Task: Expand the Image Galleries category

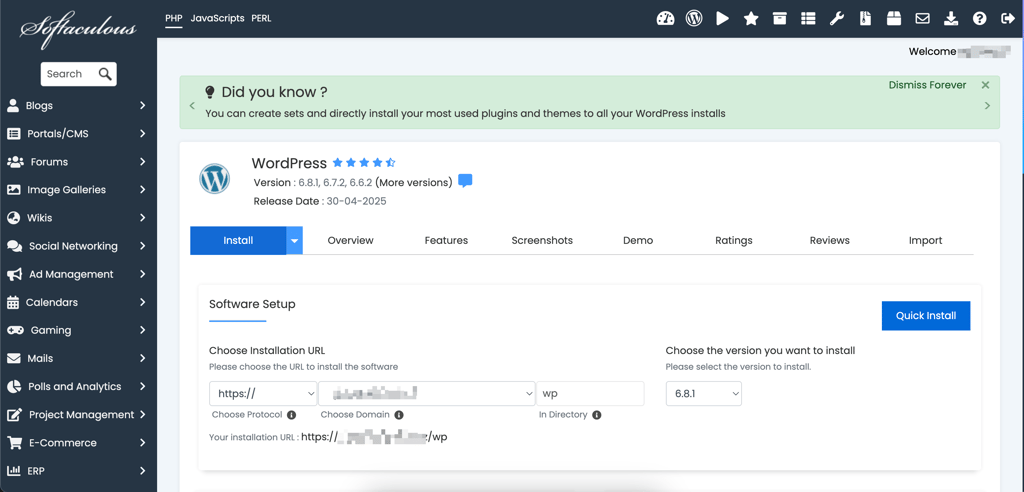Action: tap(78, 190)
